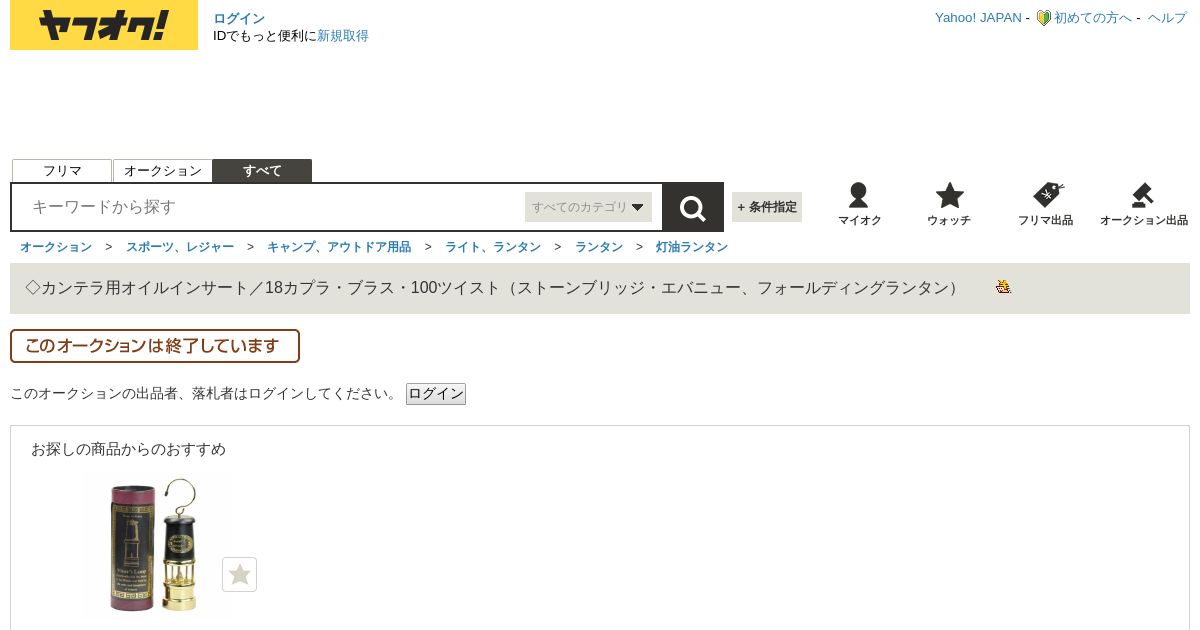Screen dimensions: 1200x630
Task: Expand the + 条件指定 options
Action: 767,207
